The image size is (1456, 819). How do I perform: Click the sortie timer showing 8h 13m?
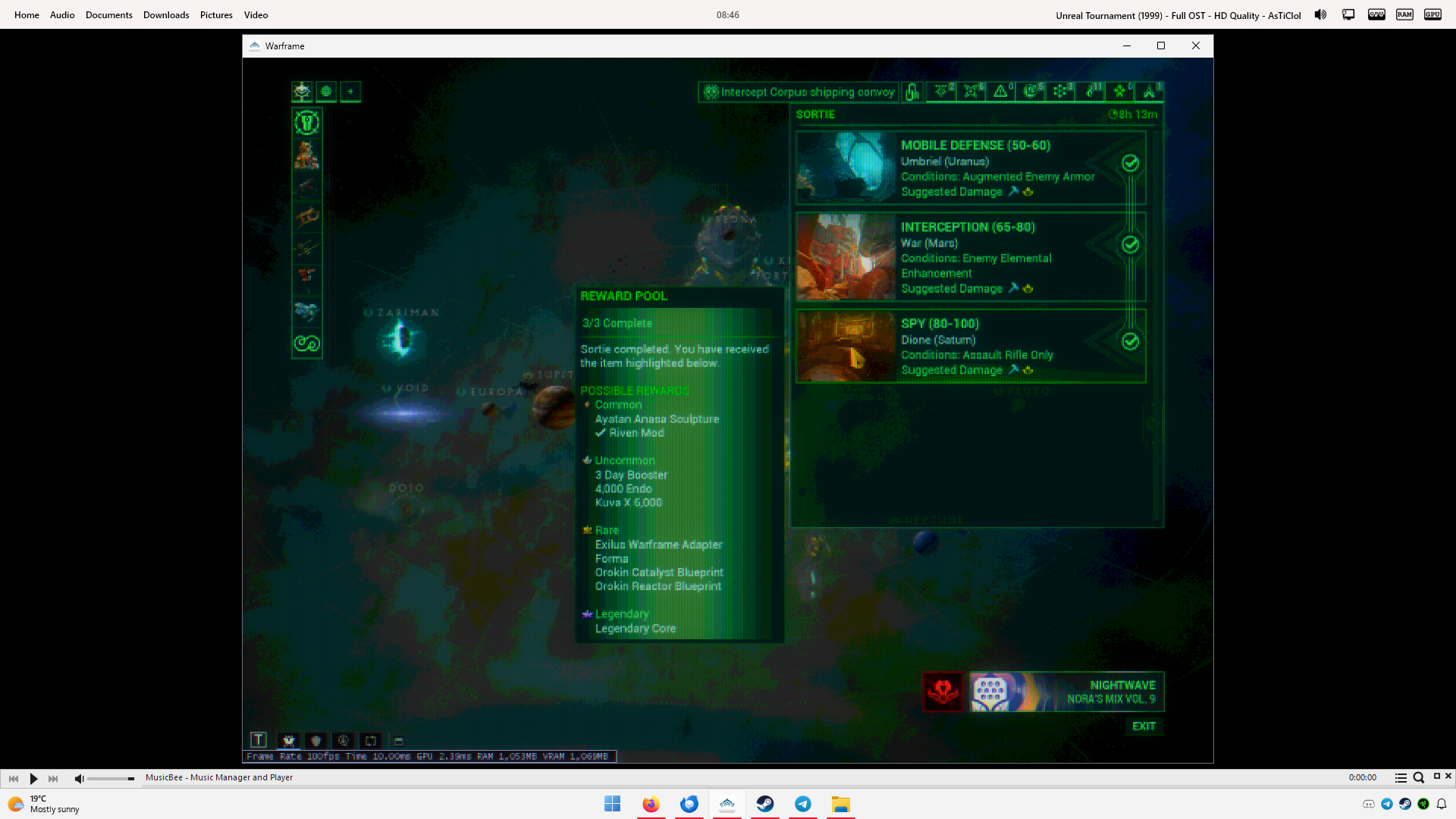coord(1133,115)
